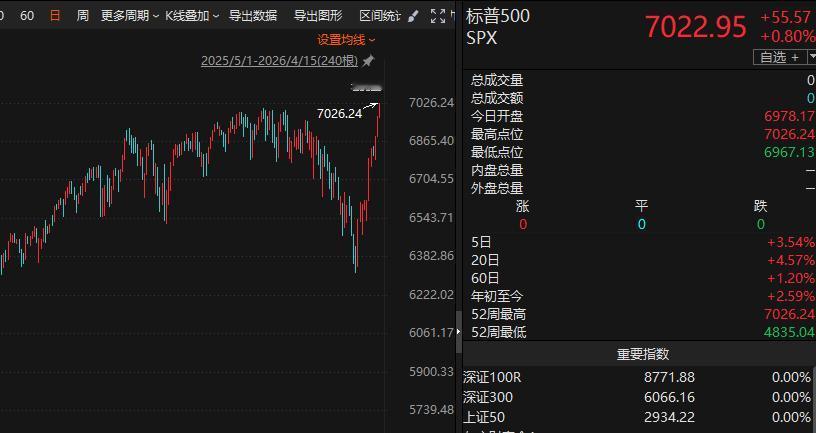Switch to 60-minute period

[27, 16]
